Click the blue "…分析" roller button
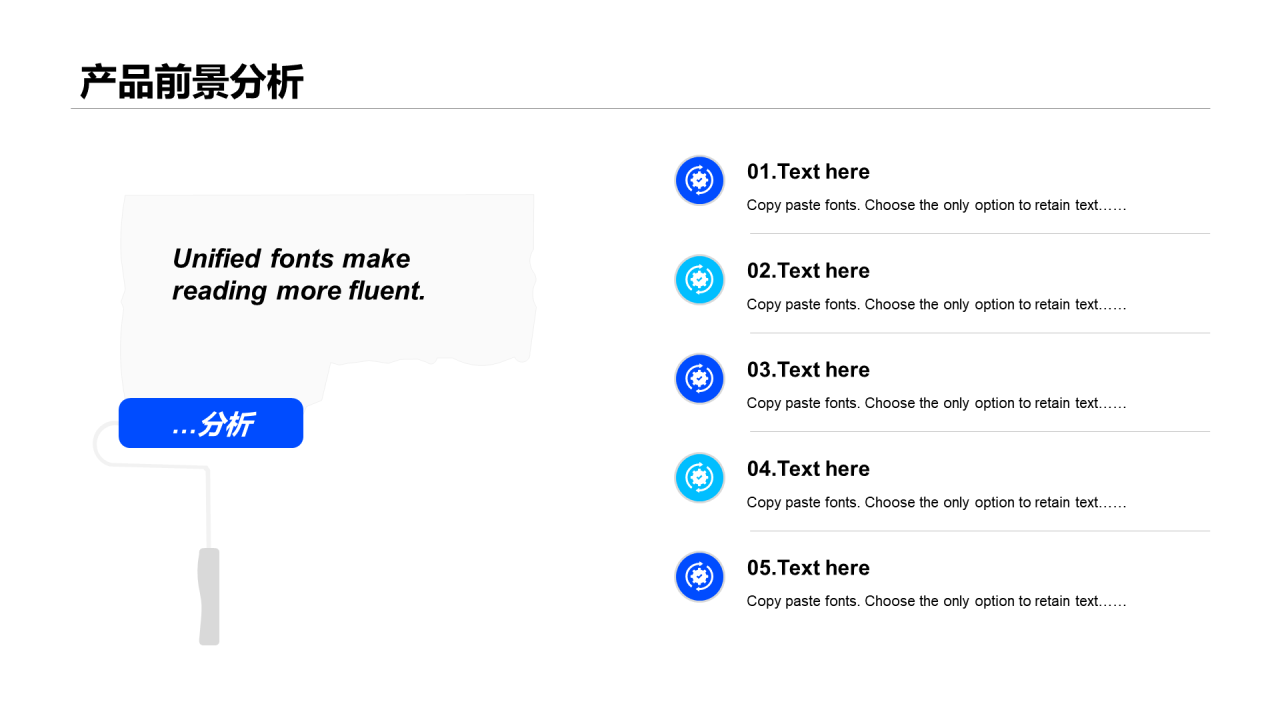 211,423
